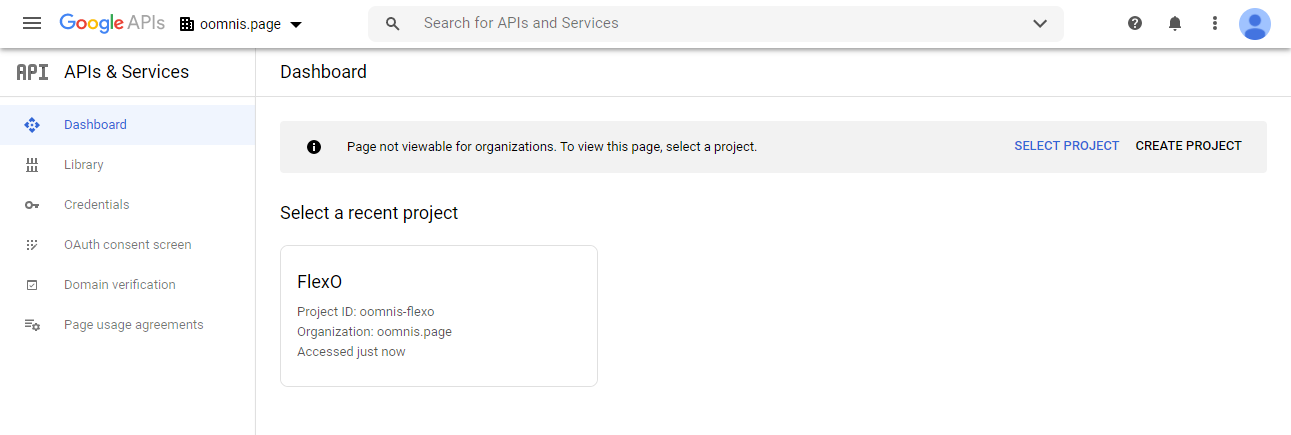Open the three-dot settings menu
Image resolution: width=1291 pixels, height=435 pixels.
point(1215,23)
